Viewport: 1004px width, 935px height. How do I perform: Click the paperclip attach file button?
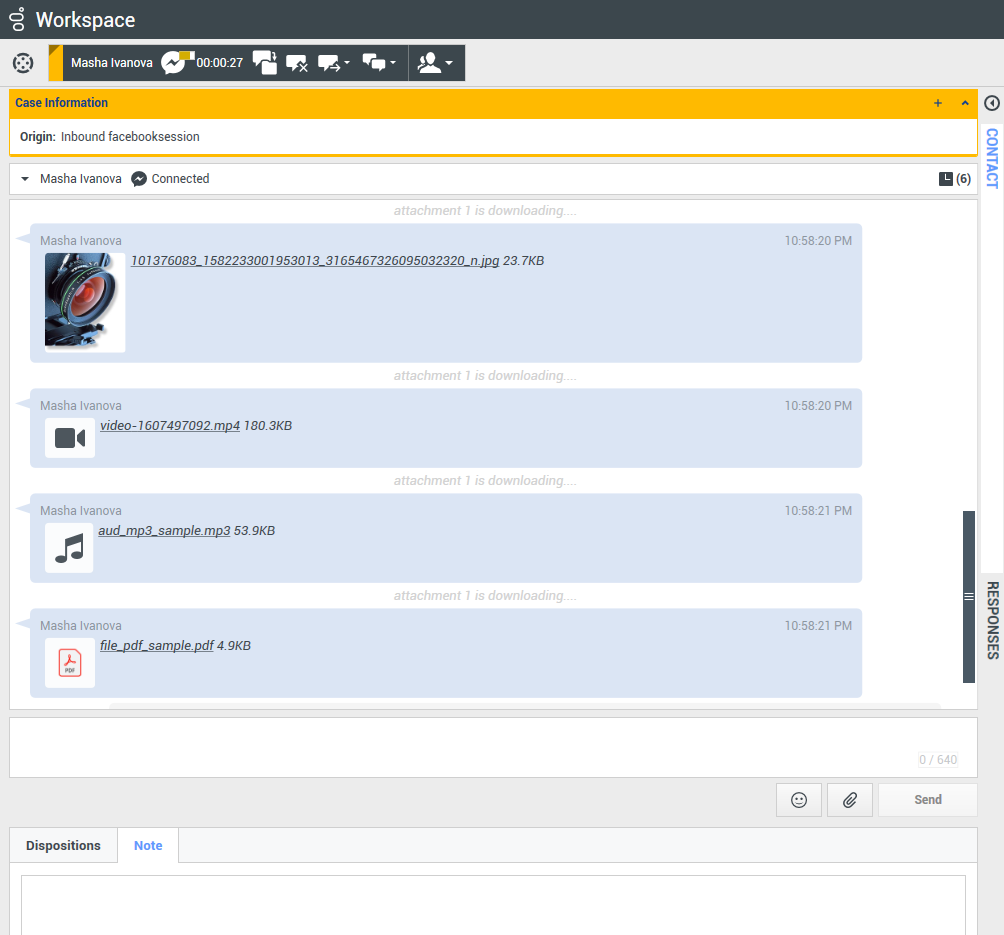tap(849, 800)
